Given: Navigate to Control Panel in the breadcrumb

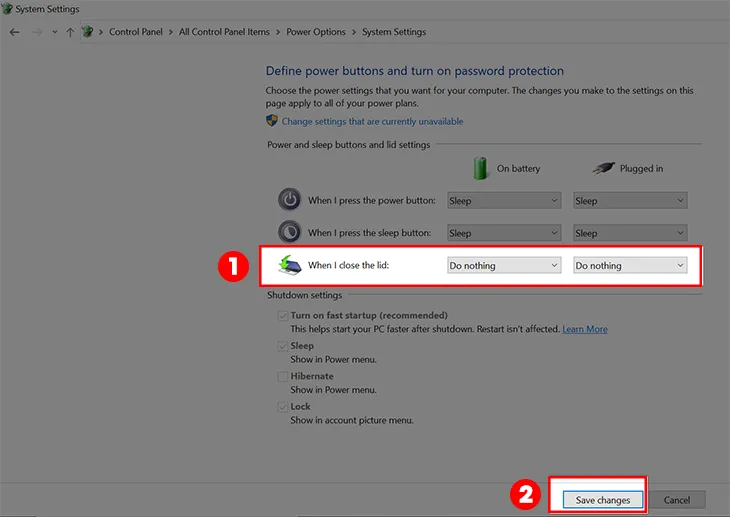Looking at the screenshot, I should [135, 32].
